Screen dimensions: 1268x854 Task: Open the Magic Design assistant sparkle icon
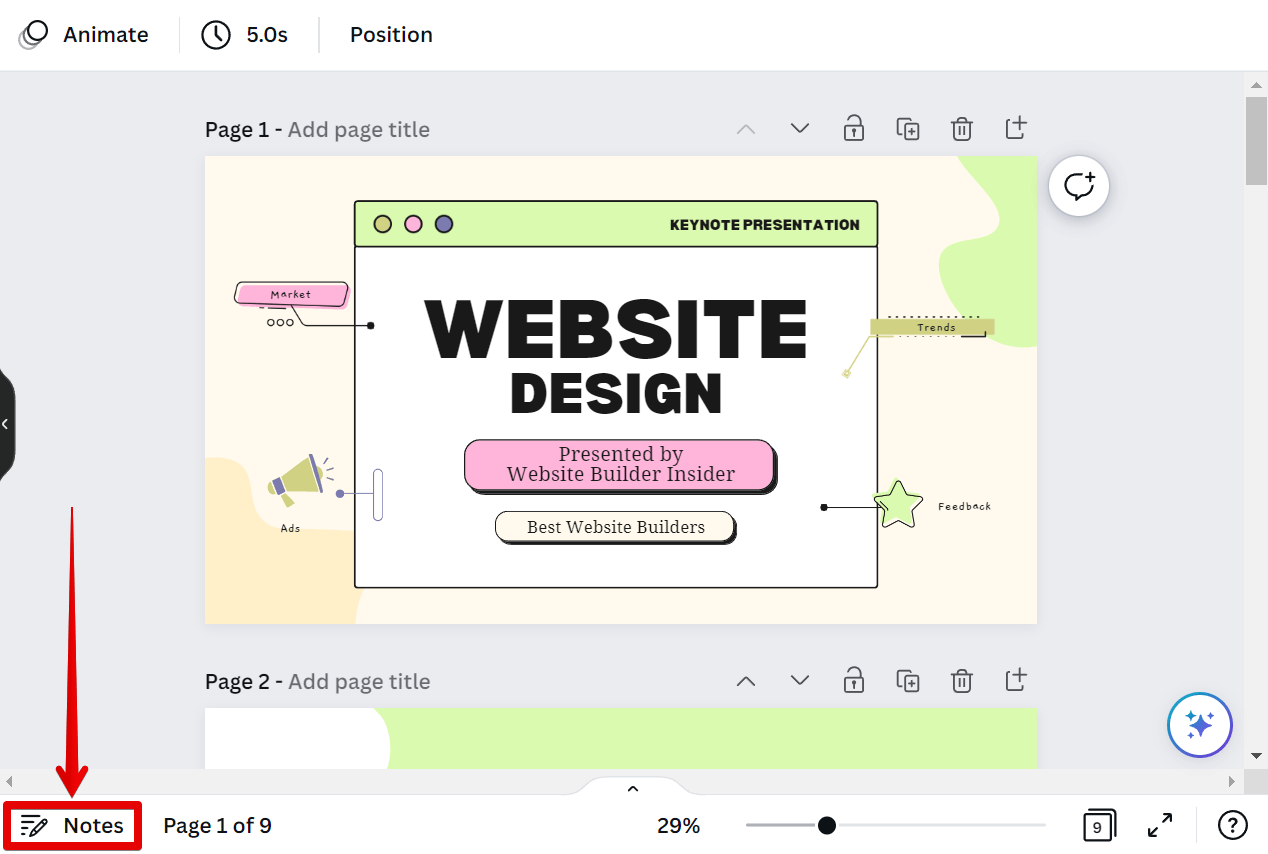[1200, 724]
